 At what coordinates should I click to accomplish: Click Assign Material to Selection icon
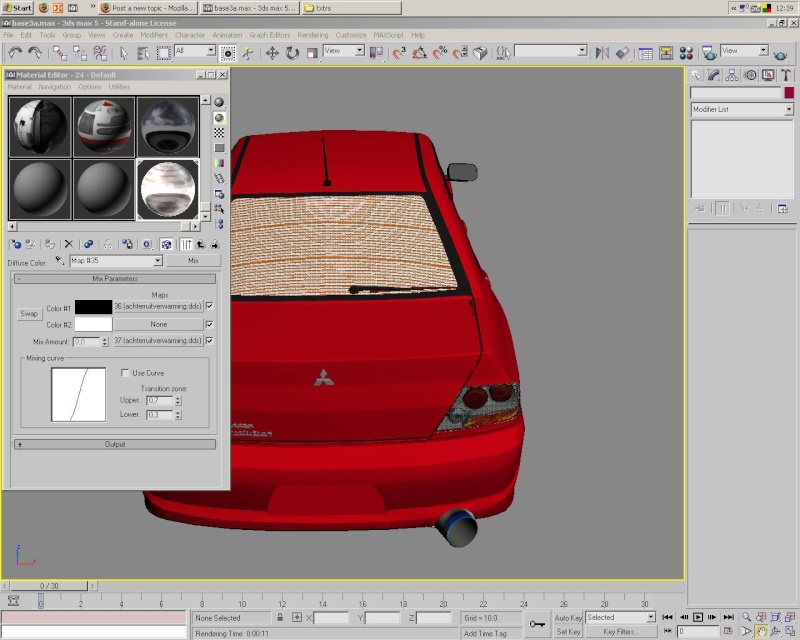click(x=49, y=244)
